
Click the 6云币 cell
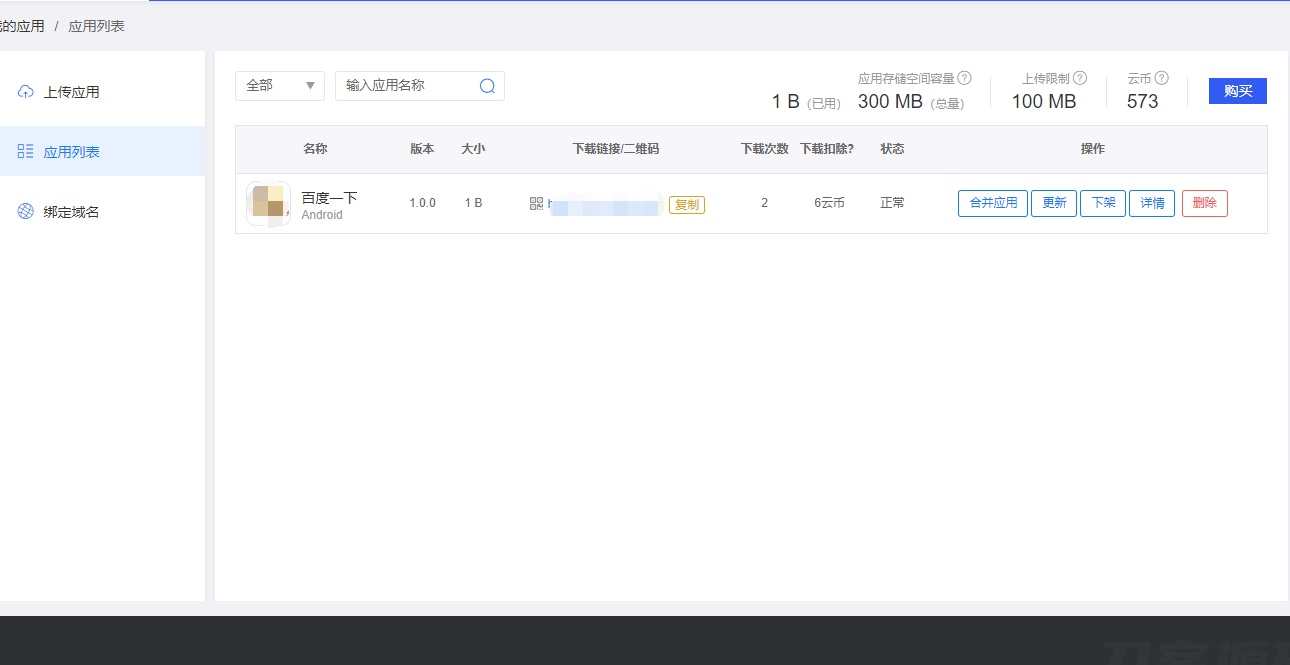pyautogui.click(x=829, y=203)
